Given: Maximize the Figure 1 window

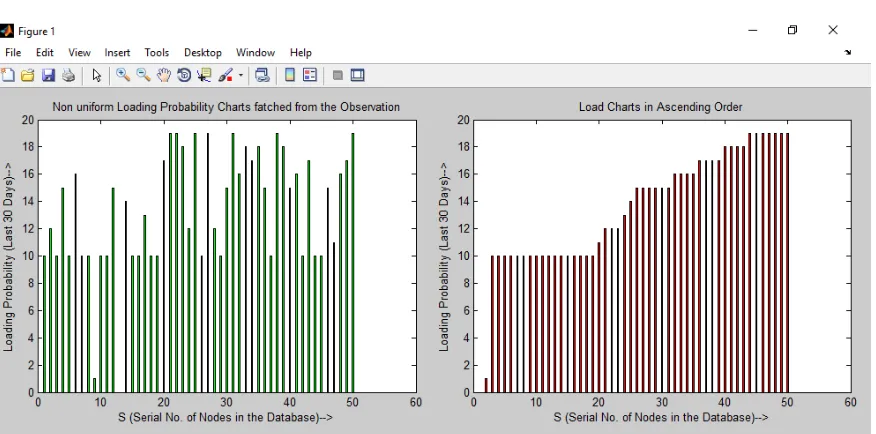Looking at the screenshot, I should click(x=792, y=30).
